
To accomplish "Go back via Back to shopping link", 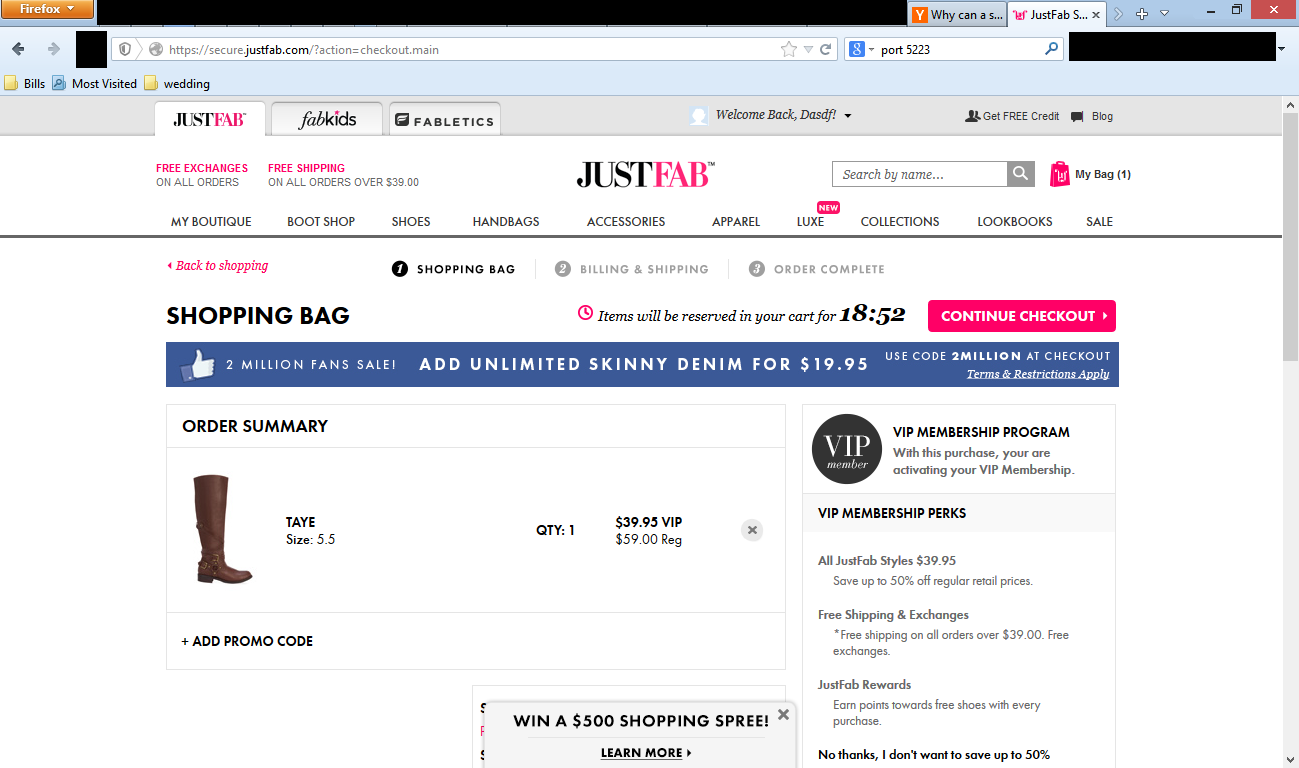I will click(218, 266).
